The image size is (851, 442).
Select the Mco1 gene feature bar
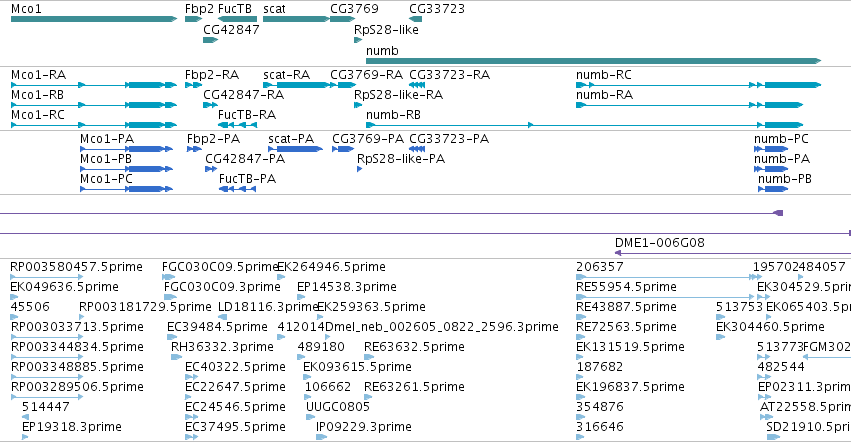[x=94, y=19]
